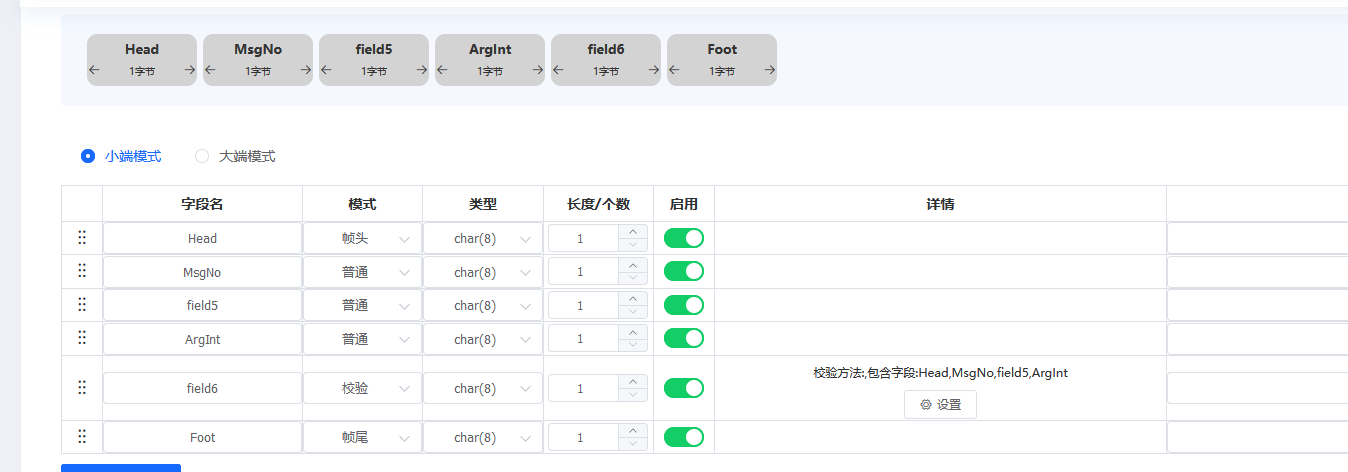Click the drag handle for the Head row
1348x472 pixels.
[x=82, y=238]
